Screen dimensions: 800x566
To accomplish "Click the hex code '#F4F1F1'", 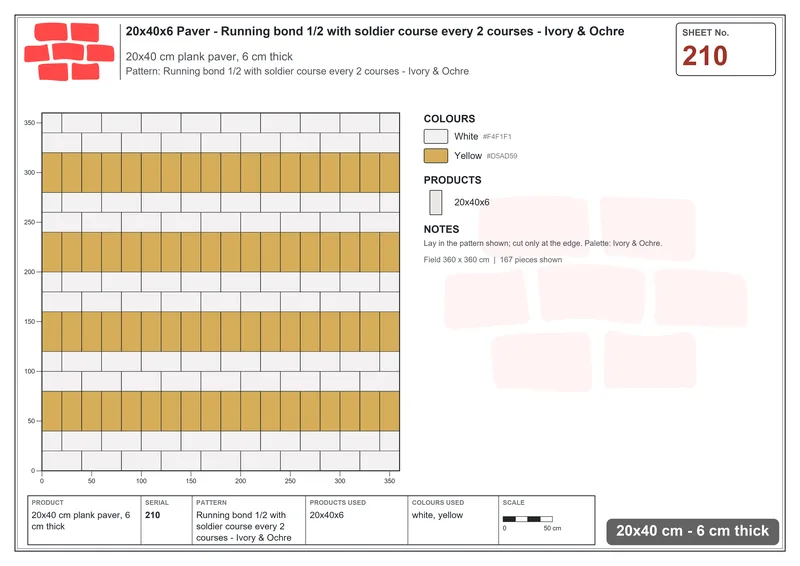I will tap(497, 137).
